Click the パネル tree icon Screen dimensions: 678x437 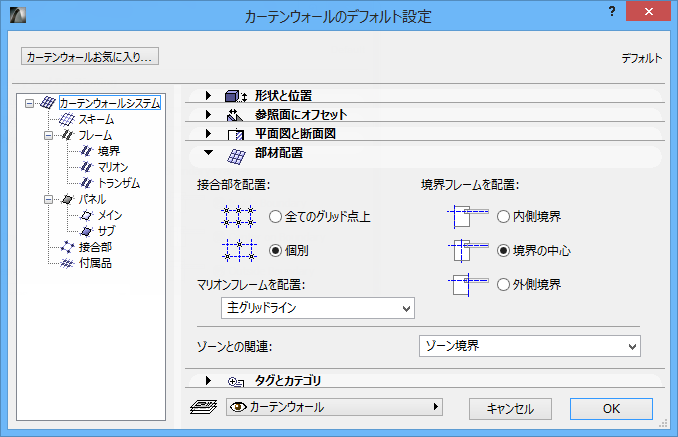click(67, 199)
